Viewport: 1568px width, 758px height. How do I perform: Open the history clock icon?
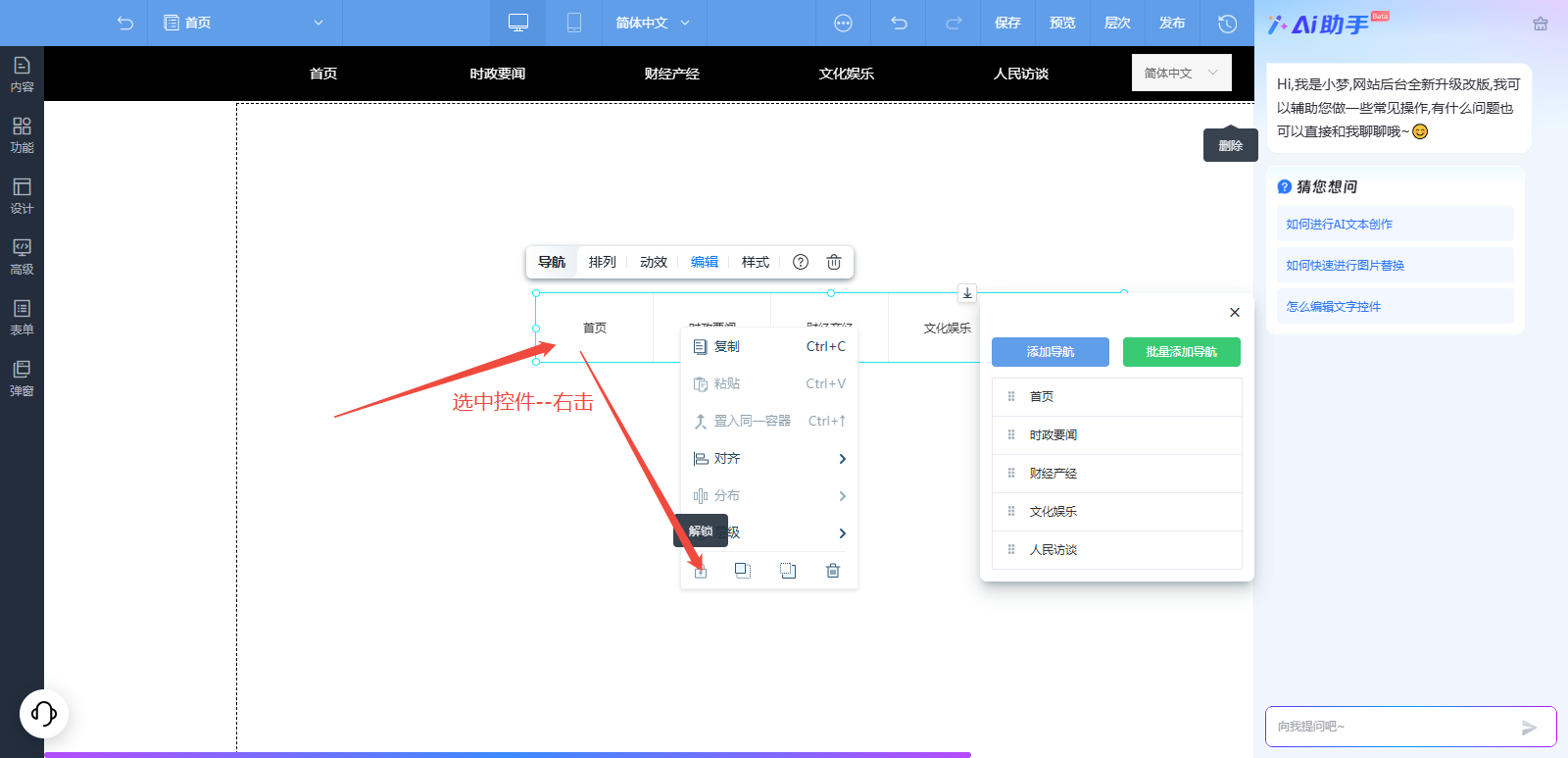[1227, 23]
